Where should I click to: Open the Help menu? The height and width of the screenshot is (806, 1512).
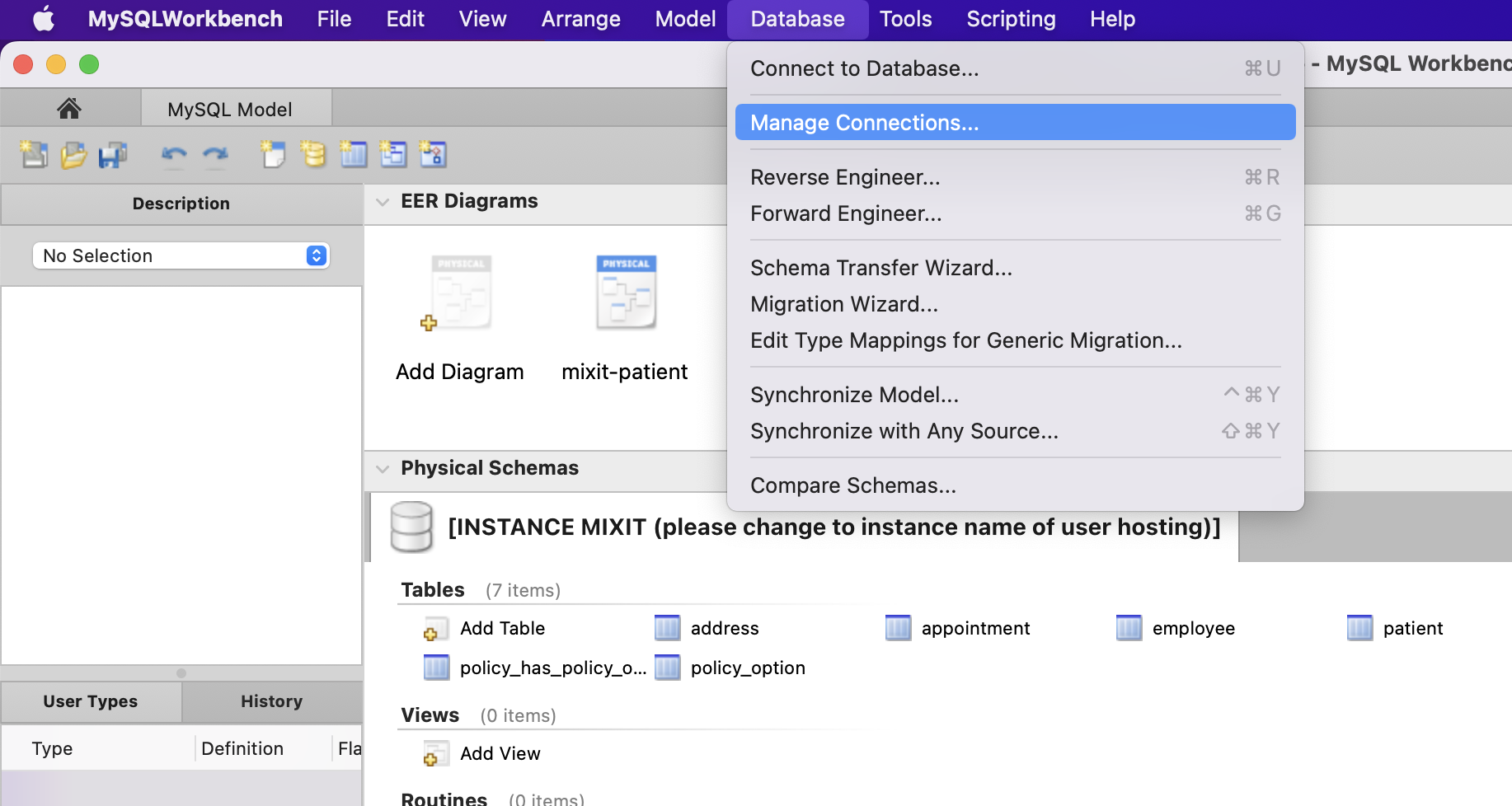[1113, 19]
